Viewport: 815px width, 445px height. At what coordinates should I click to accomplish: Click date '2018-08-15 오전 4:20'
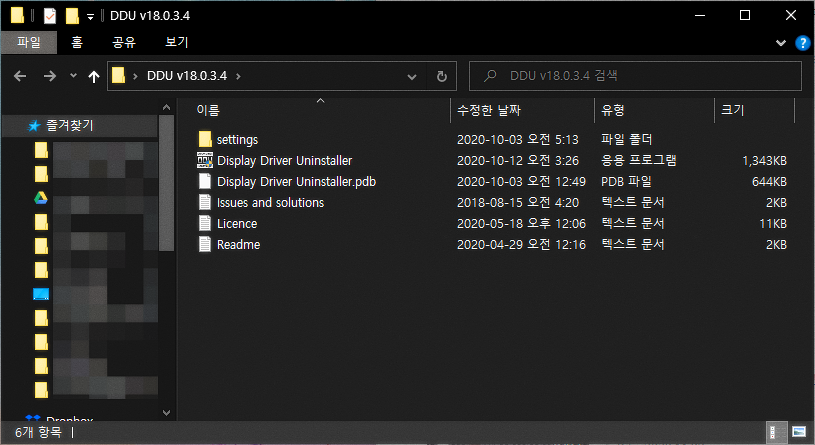point(518,203)
